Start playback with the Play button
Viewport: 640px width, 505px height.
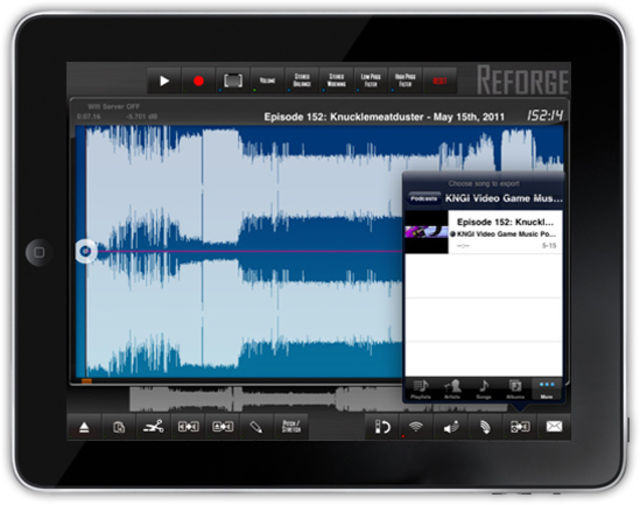[164, 81]
